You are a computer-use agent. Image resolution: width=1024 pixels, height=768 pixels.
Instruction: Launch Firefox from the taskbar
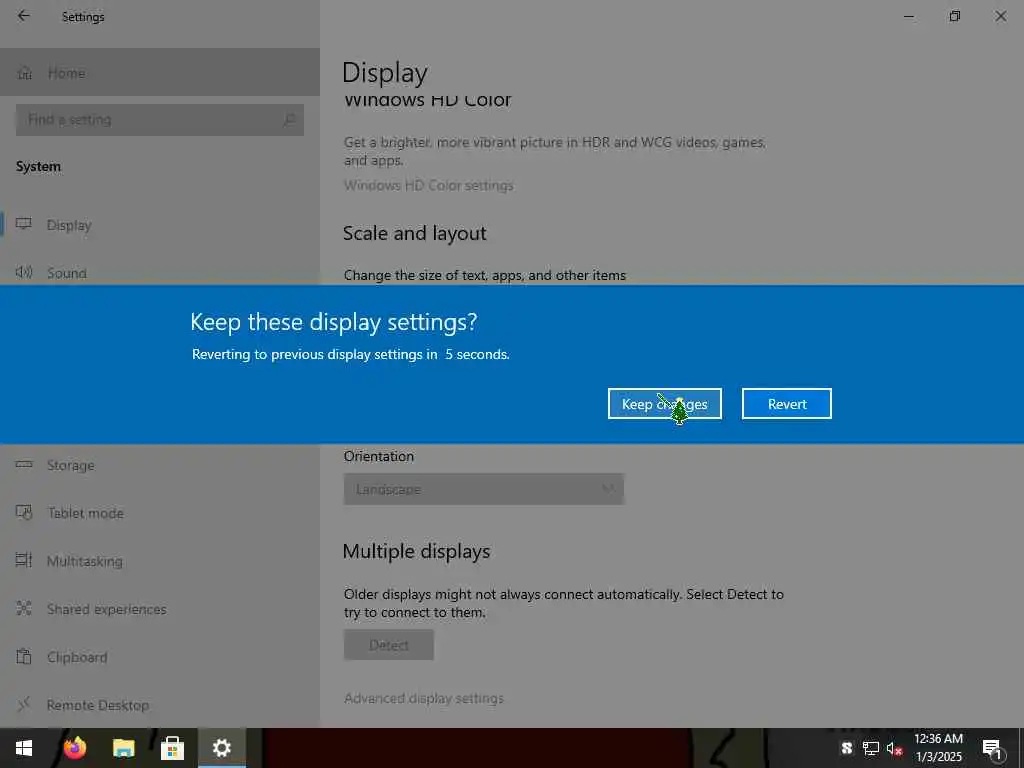[x=74, y=748]
